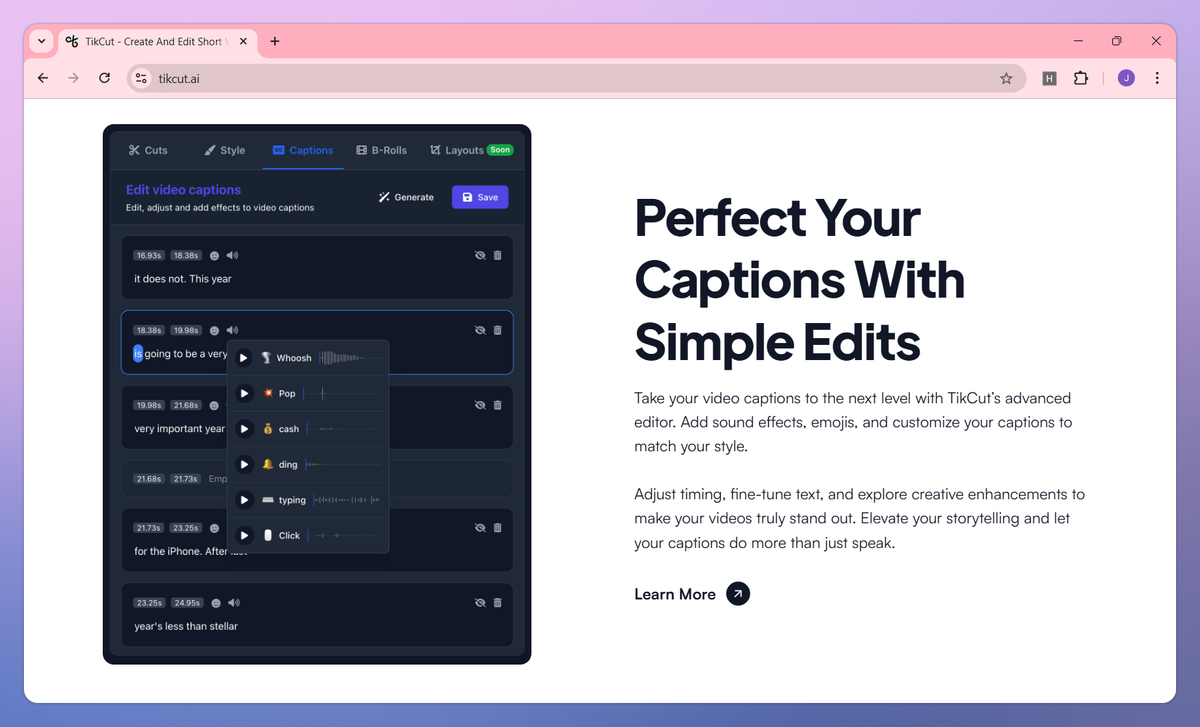Go back to the previous page
Viewport: 1200px width, 727px height.
point(42,78)
